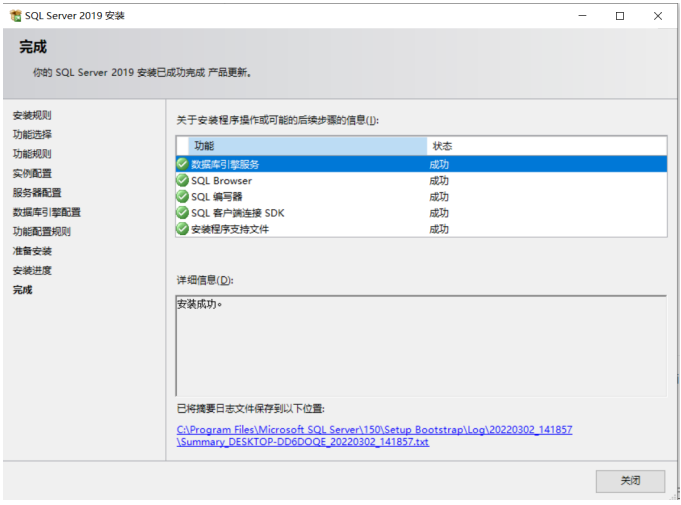Screen dimensions: 681x505
Task: Select the 安装程序支持文件 row
Action: [421, 228]
